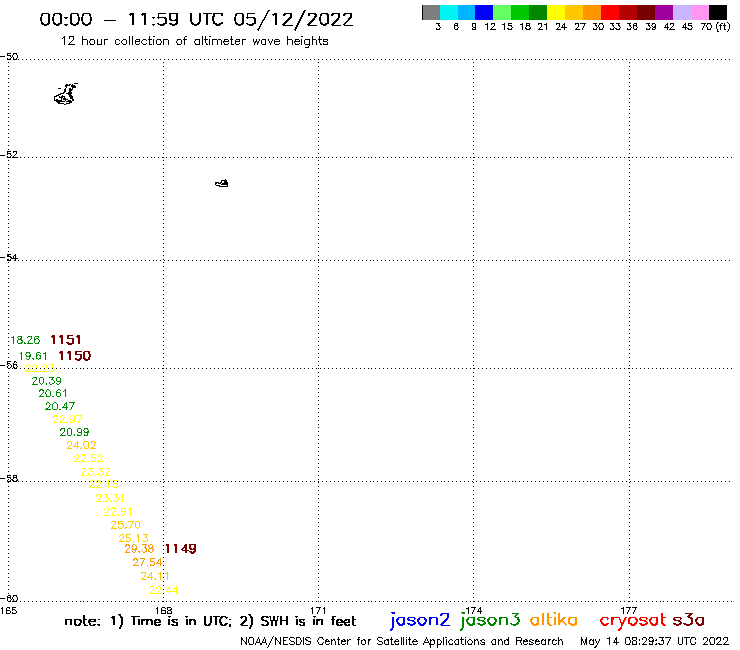This screenshot has height=650, width=740.
Task: Pick the 22.44 wave height reading
Action: 163,590
